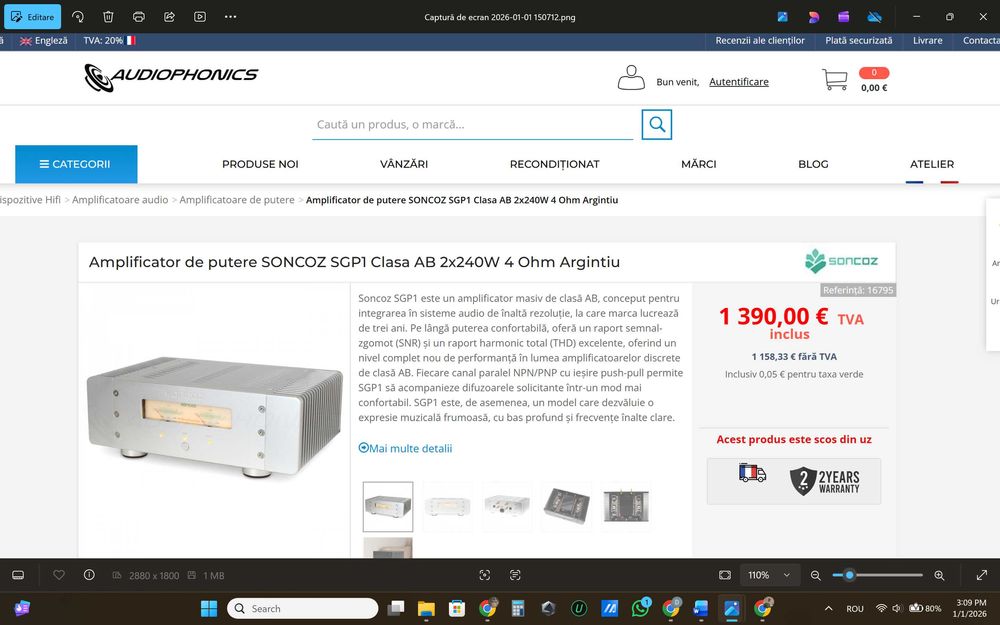Click the Task View icon on taskbar

(x=396, y=608)
